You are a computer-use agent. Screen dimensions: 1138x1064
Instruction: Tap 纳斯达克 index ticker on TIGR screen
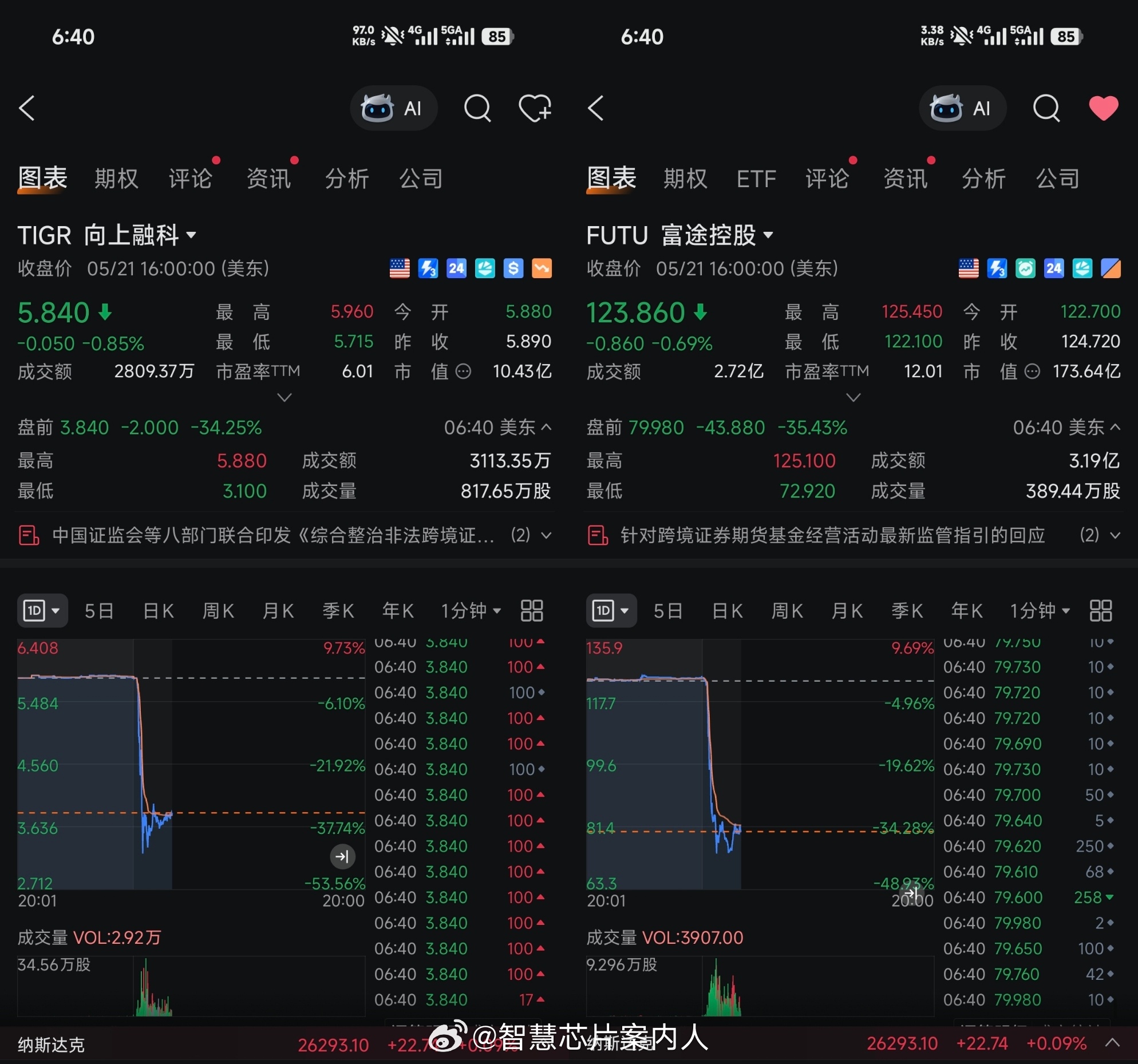coord(51,1045)
